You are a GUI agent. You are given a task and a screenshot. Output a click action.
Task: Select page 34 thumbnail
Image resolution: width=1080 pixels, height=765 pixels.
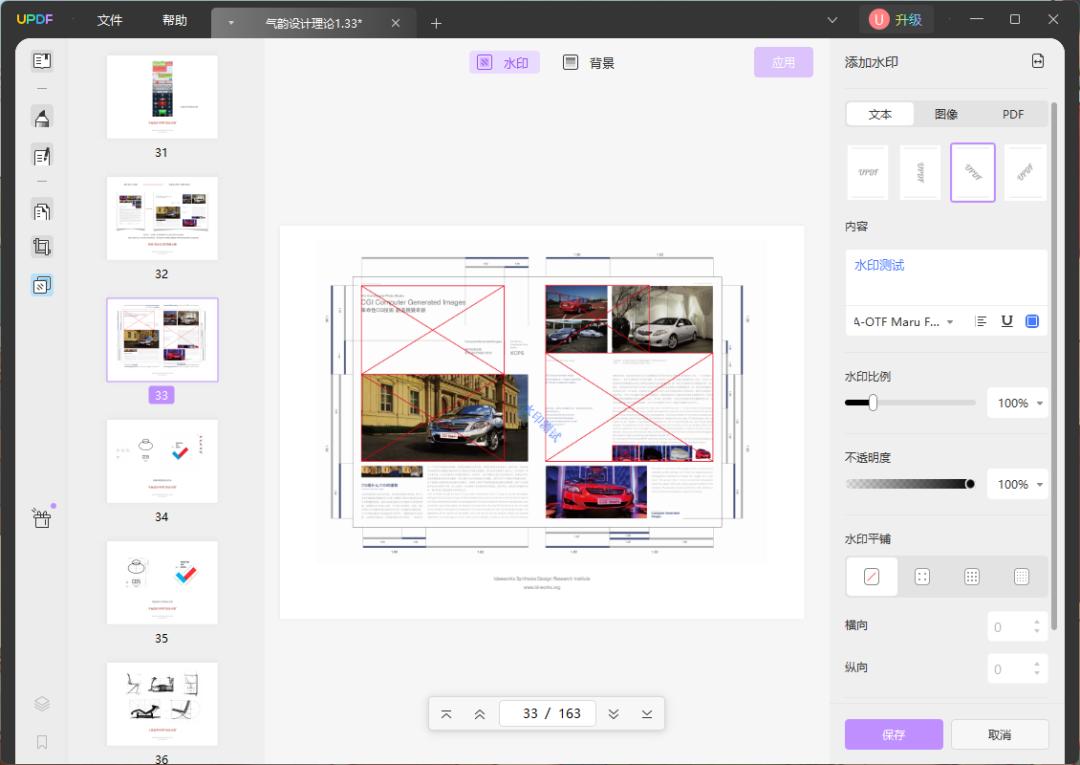[162, 461]
